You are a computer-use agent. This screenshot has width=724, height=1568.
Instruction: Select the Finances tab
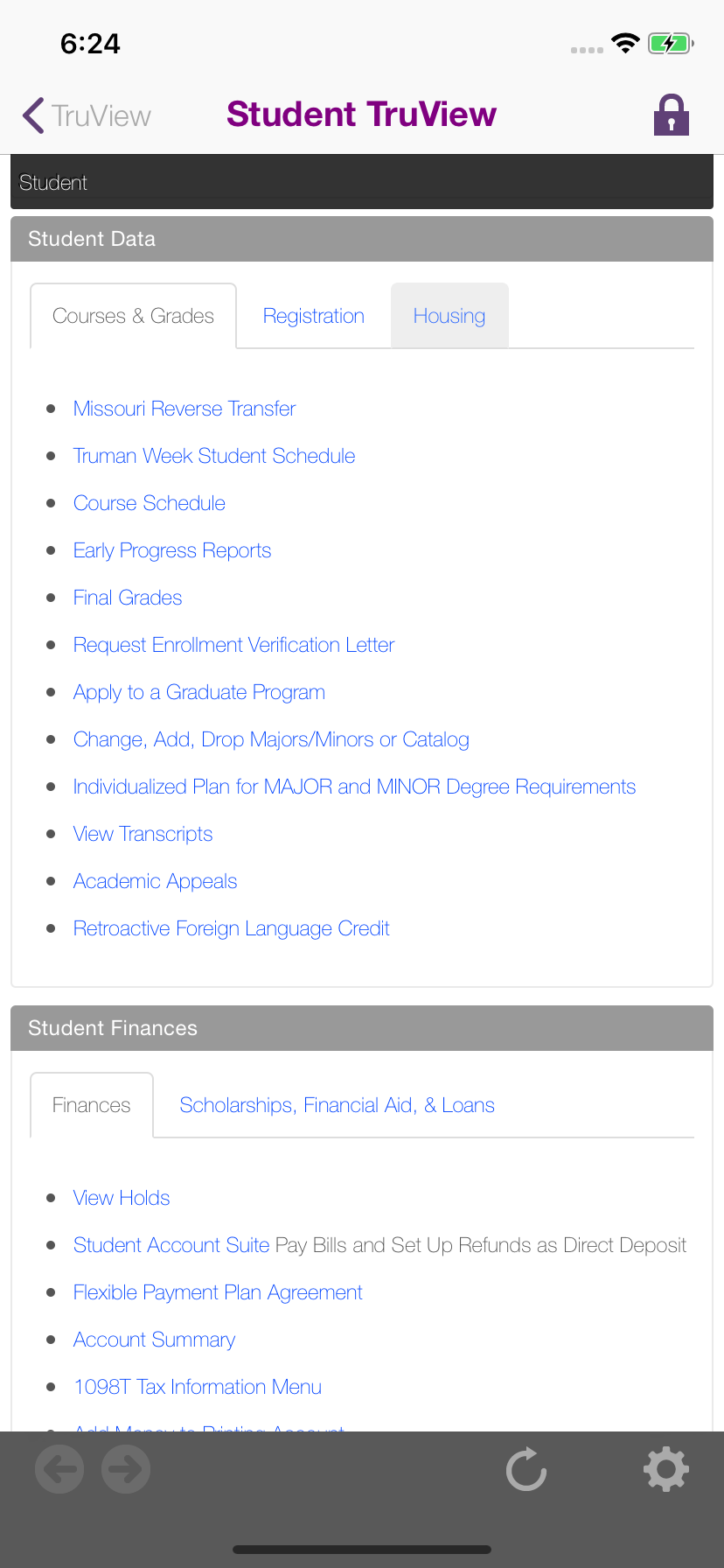(91, 1105)
